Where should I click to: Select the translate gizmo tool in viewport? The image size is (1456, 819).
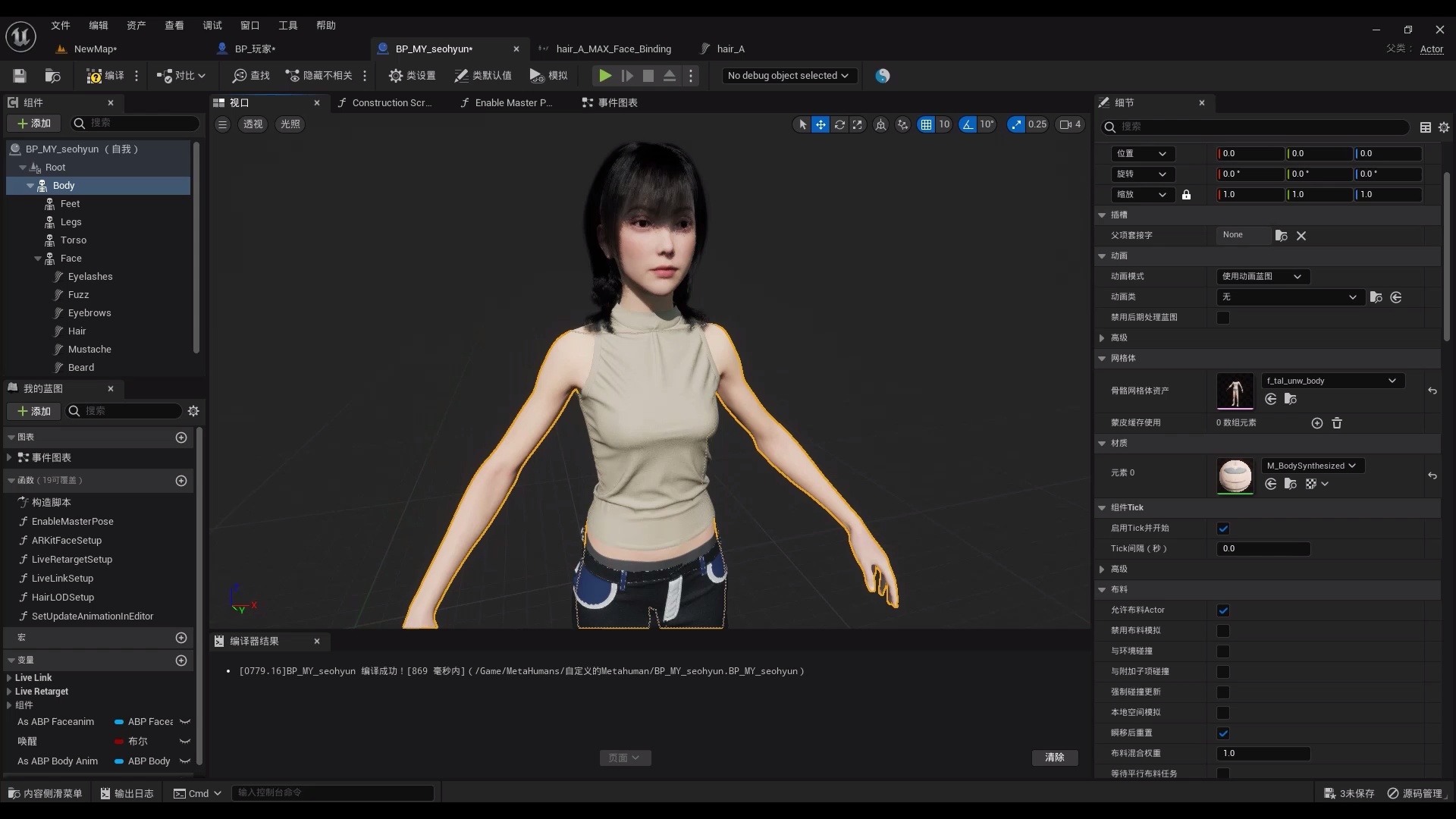pos(821,124)
